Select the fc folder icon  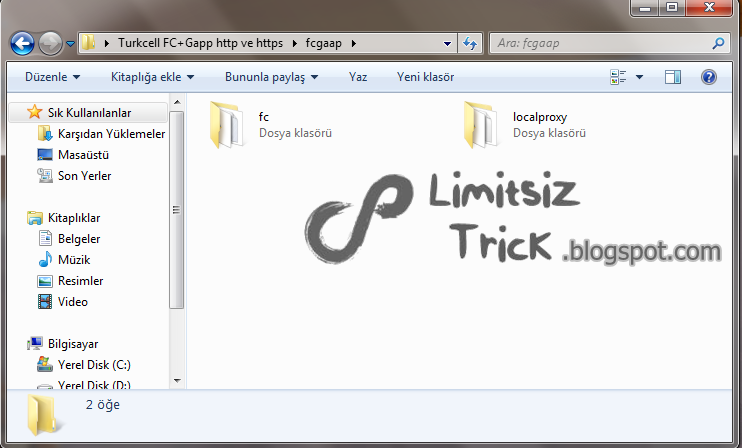[227, 124]
